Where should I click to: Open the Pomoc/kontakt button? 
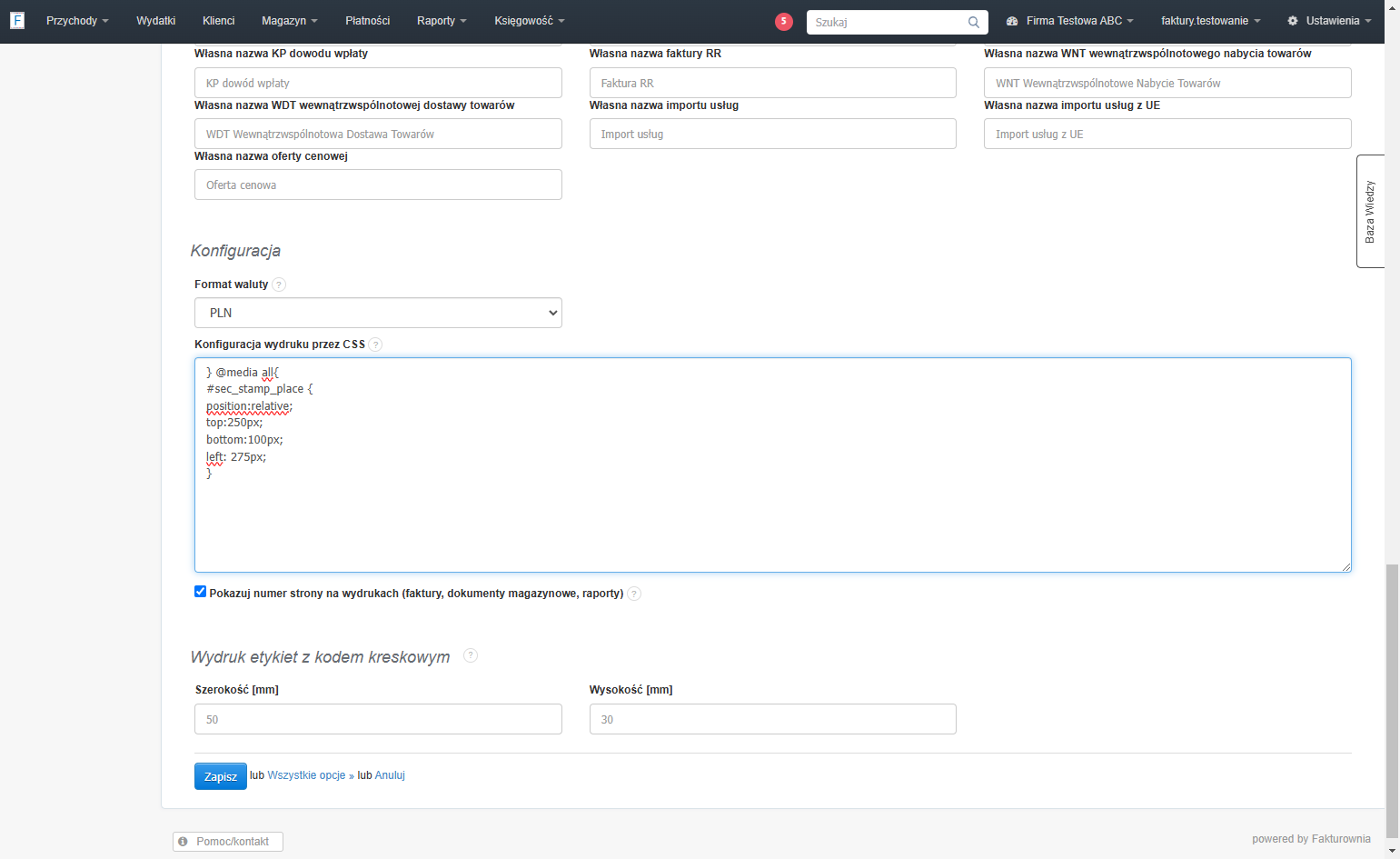228,842
